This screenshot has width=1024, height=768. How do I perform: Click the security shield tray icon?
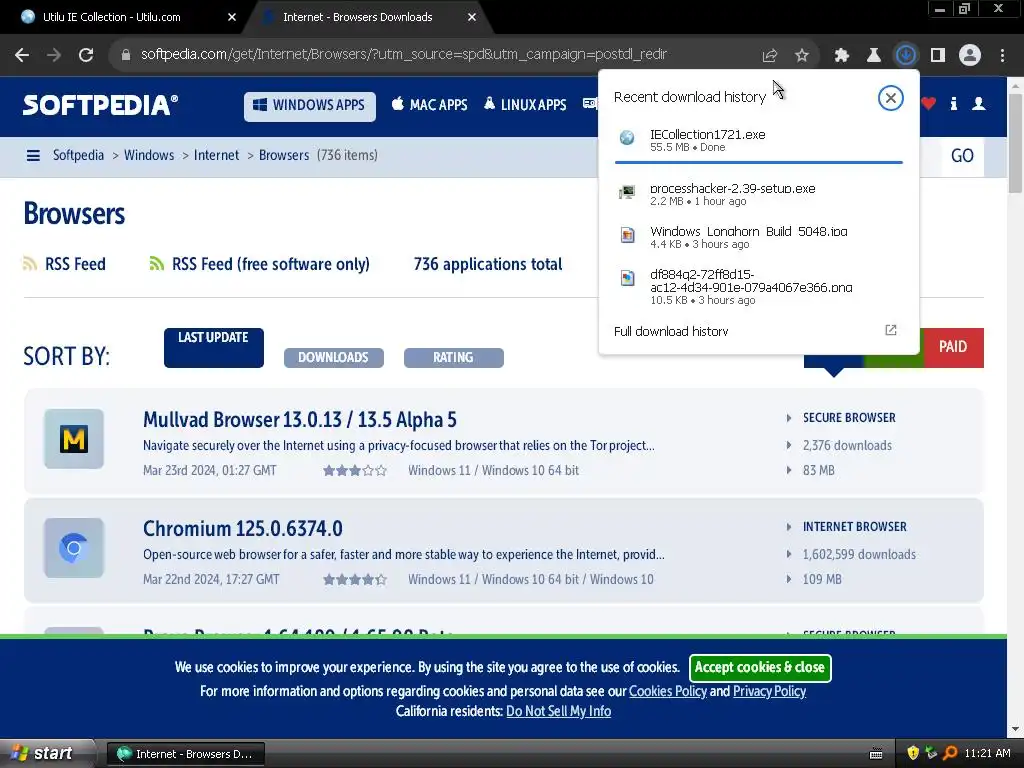click(912, 754)
